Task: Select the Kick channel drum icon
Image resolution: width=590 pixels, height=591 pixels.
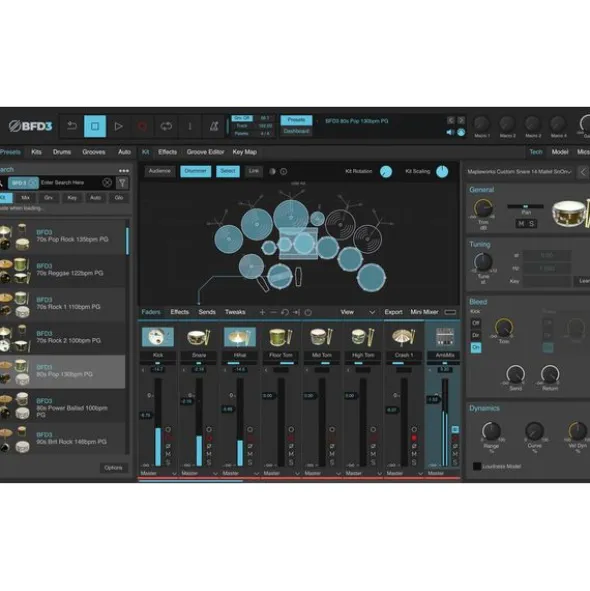Action: [158, 337]
